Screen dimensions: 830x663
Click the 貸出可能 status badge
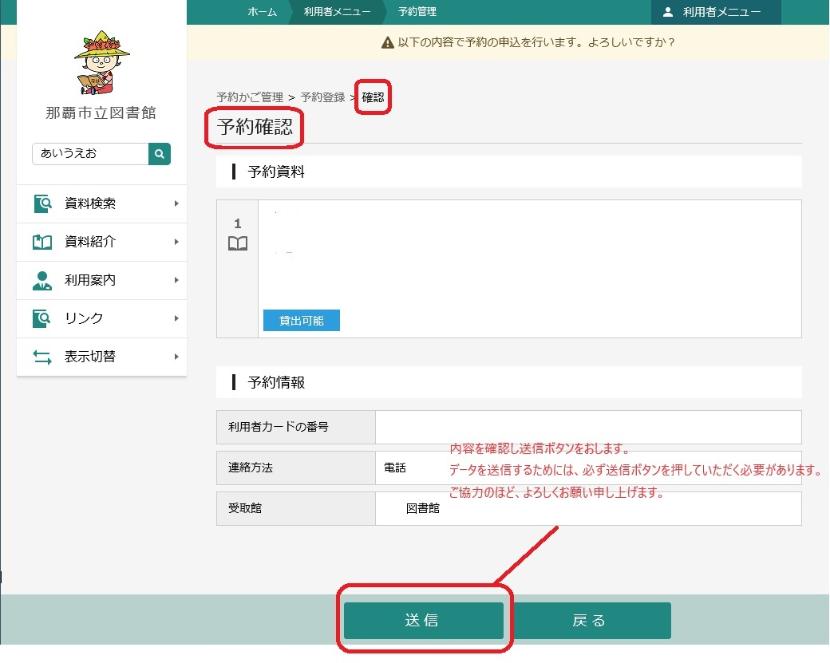click(301, 321)
